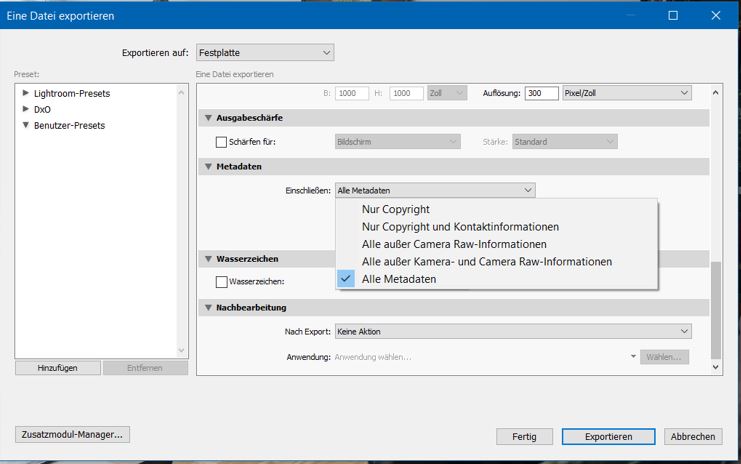This screenshot has width=741, height=464.
Task: Collapse the Metadaten section triangle
Action: pyautogui.click(x=208, y=166)
